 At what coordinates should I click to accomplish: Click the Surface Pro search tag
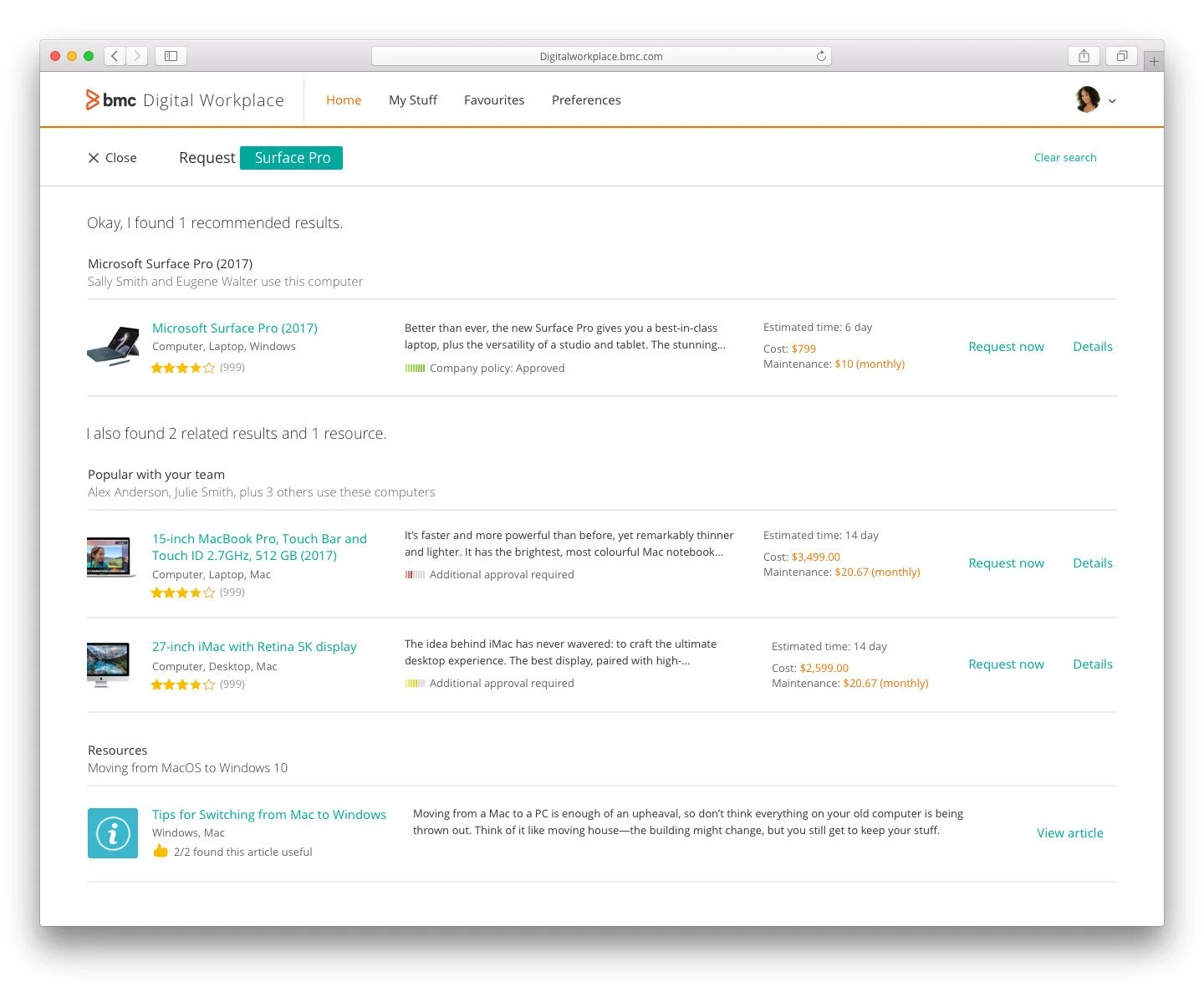tap(292, 158)
